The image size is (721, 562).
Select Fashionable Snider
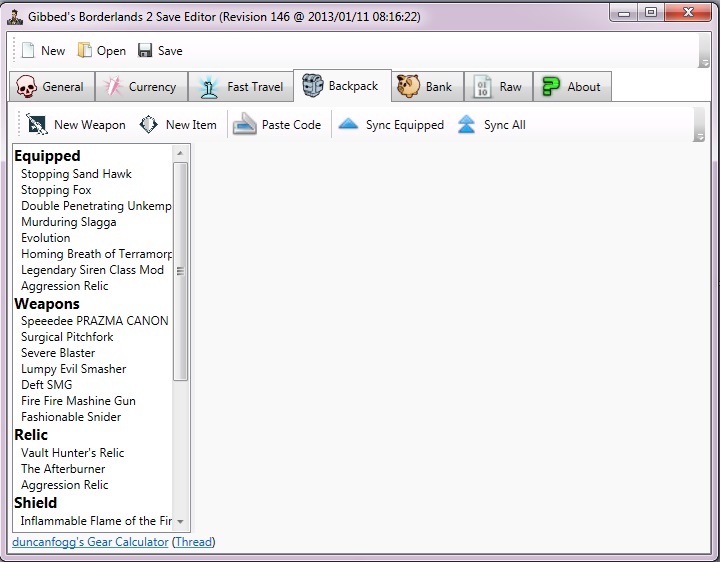[x=71, y=417]
